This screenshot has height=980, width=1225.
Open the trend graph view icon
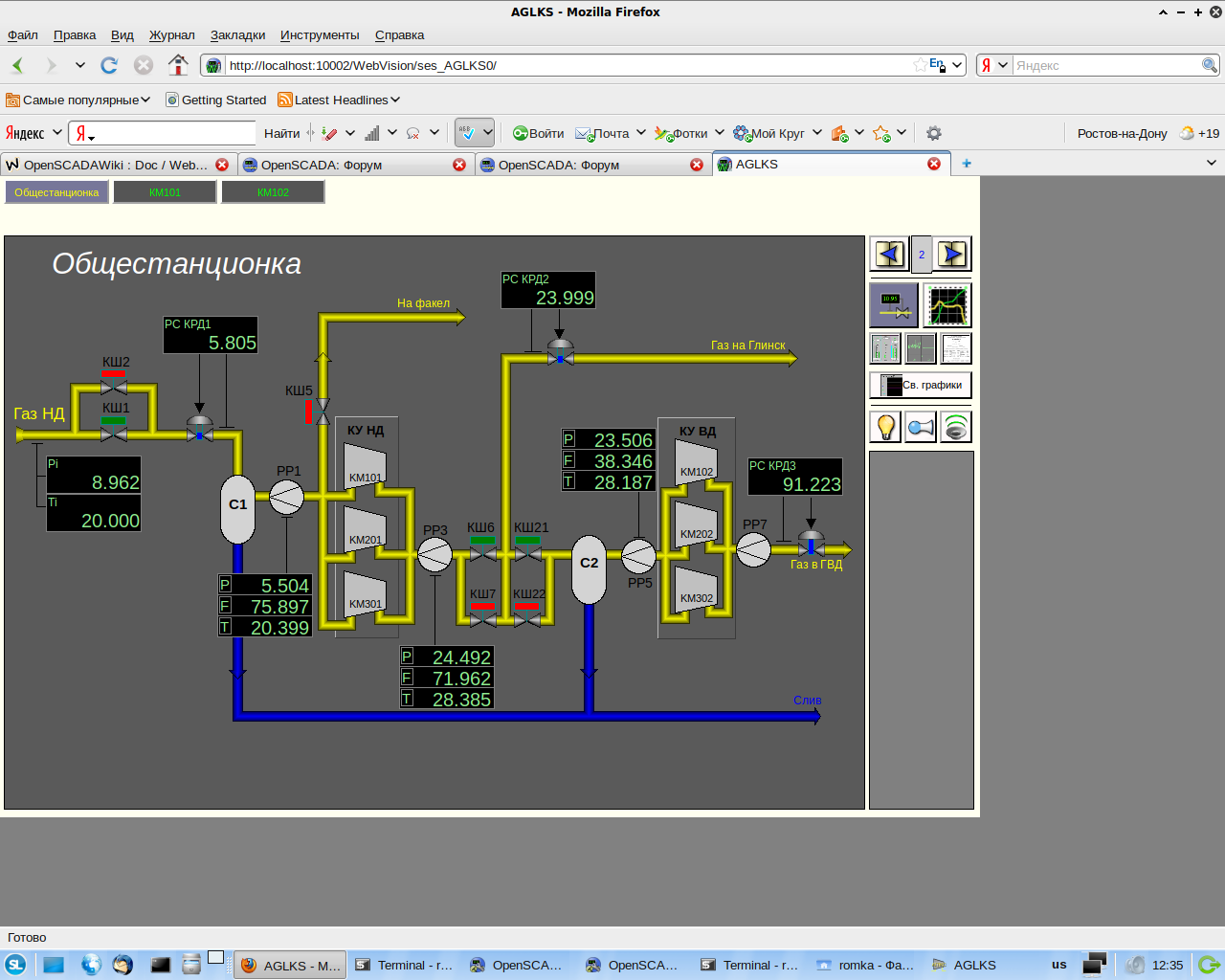(947, 305)
